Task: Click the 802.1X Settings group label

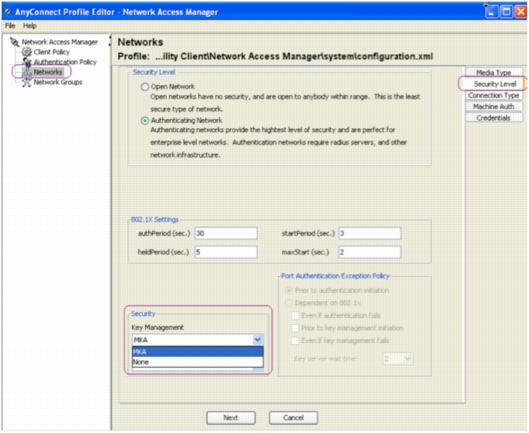Action: click(x=155, y=220)
